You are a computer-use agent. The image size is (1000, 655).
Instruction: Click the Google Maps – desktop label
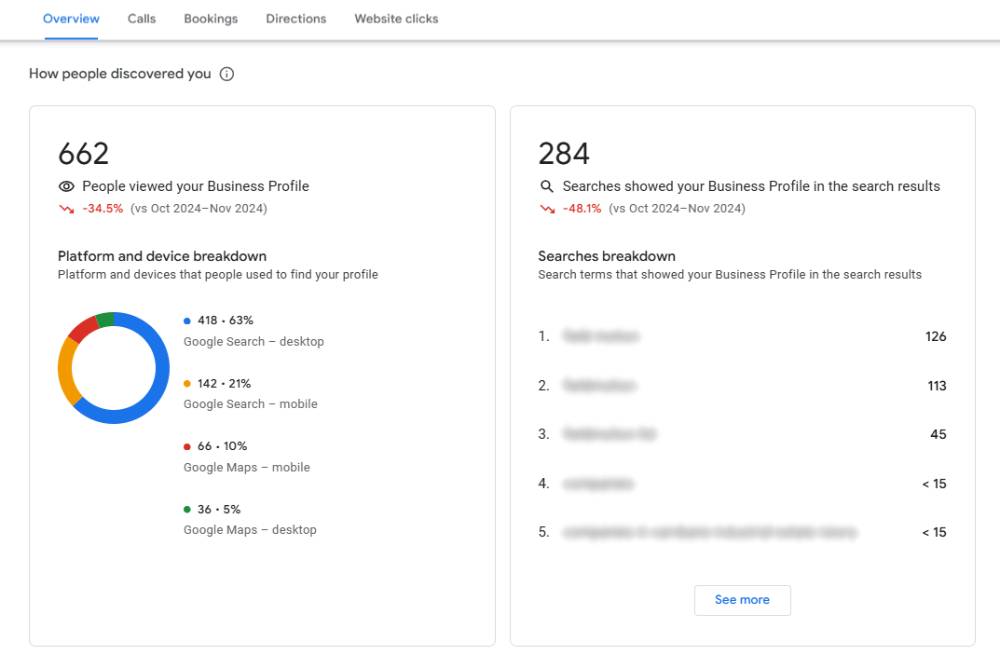pos(250,530)
